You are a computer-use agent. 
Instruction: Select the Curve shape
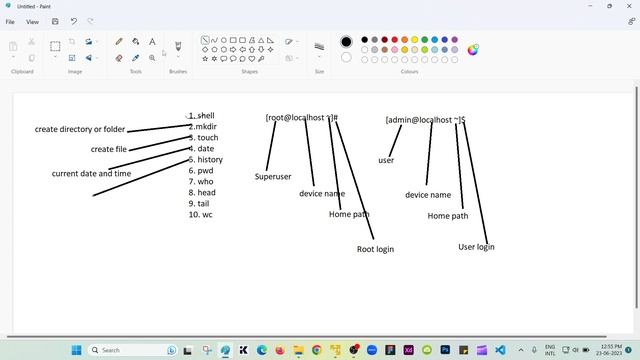coord(214,40)
